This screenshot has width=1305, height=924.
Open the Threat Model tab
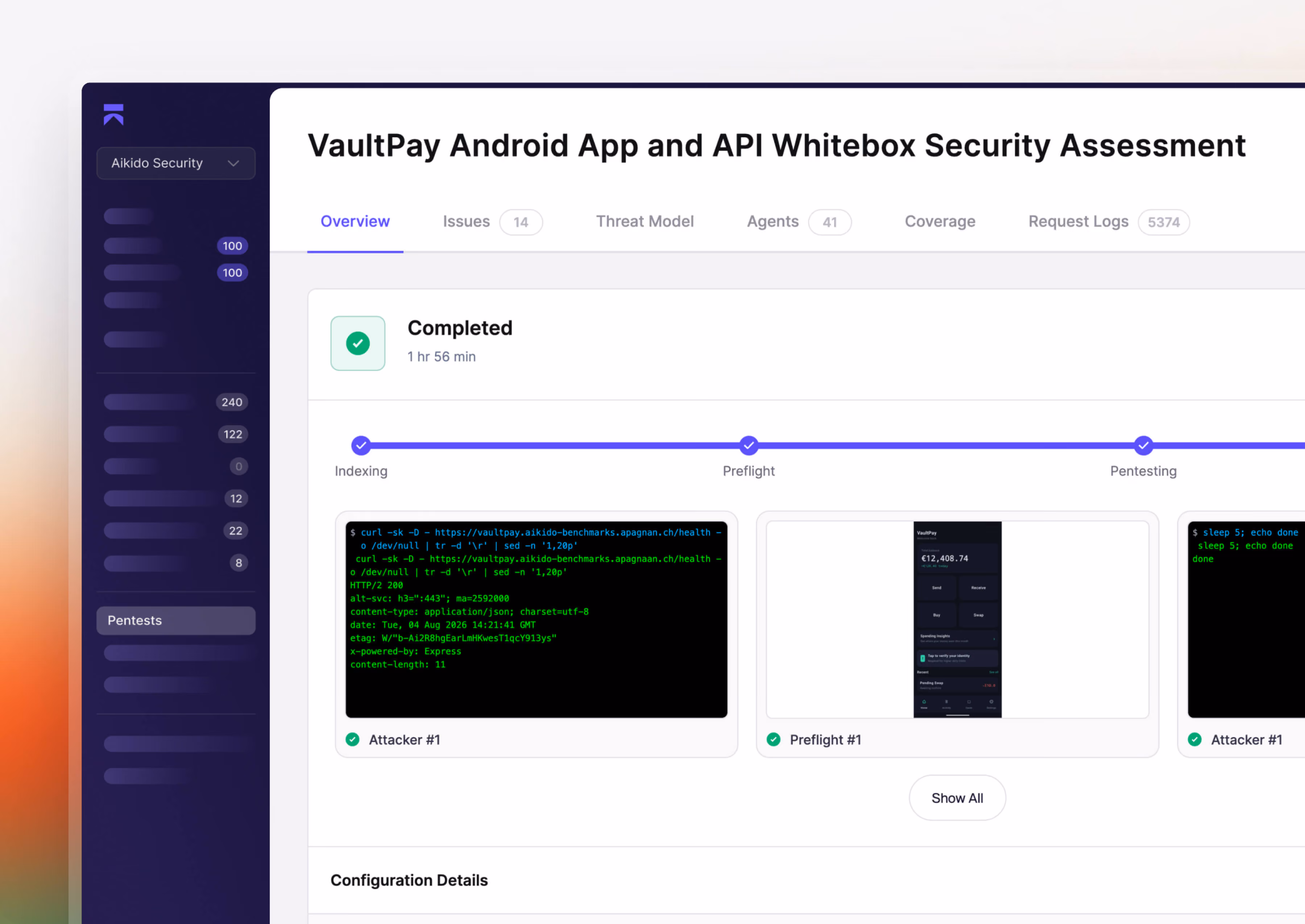[645, 221]
